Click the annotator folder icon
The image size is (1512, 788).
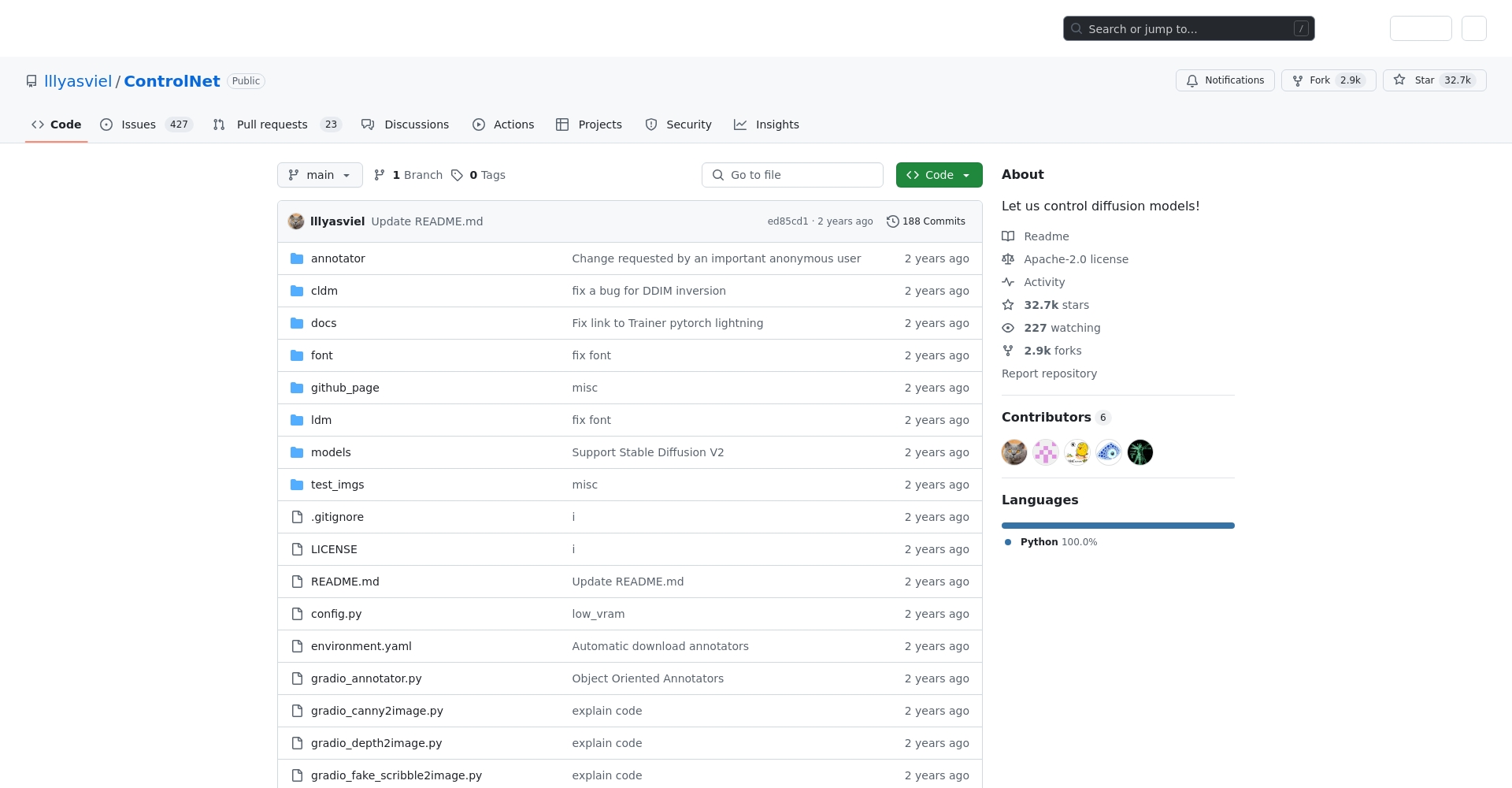click(x=297, y=258)
